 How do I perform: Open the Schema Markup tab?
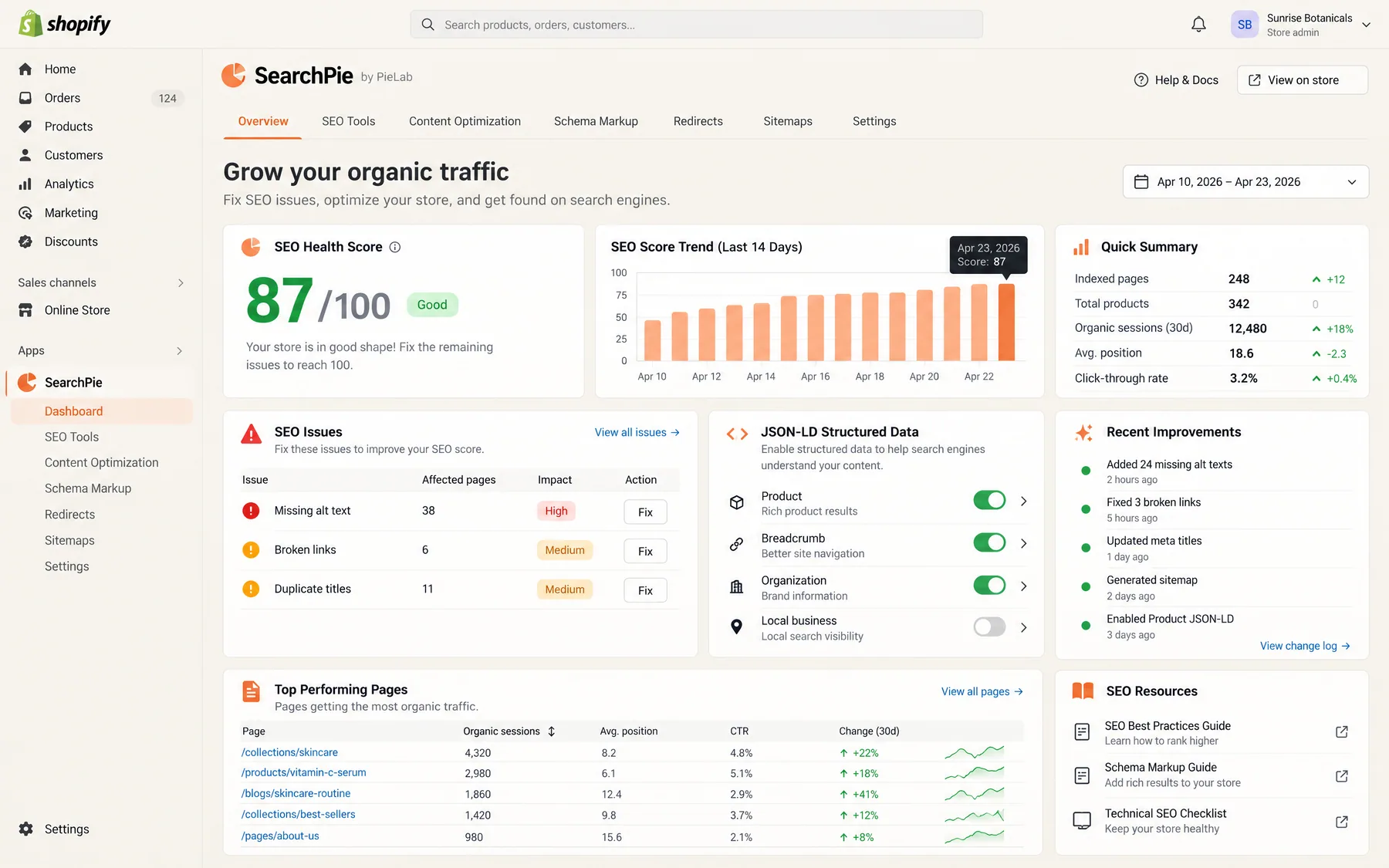tap(596, 121)
